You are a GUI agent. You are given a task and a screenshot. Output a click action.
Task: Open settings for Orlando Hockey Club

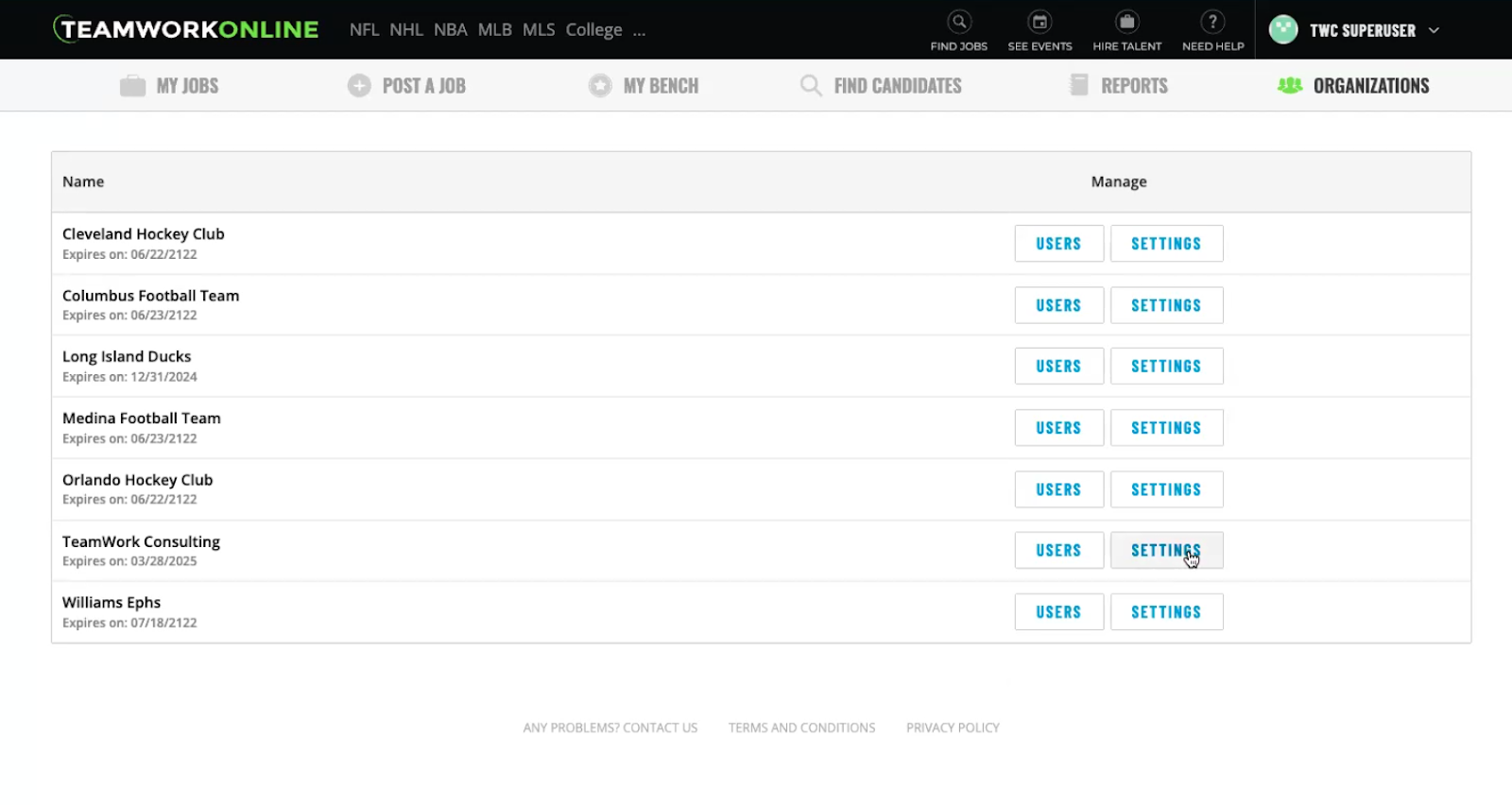pyautogui.click(x=1167, y=489)
